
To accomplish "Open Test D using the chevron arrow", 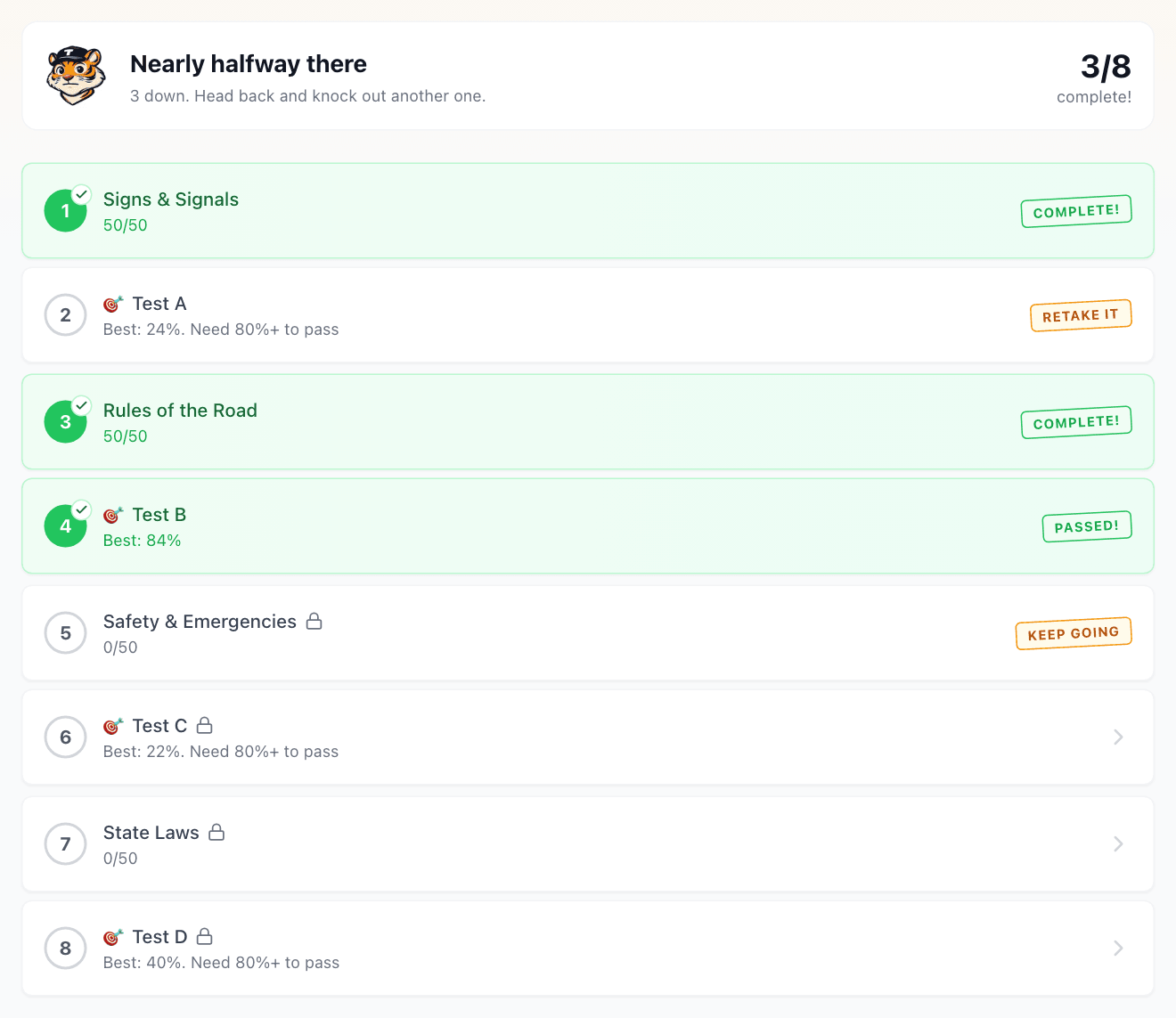I will click(x=1118, y=949).
